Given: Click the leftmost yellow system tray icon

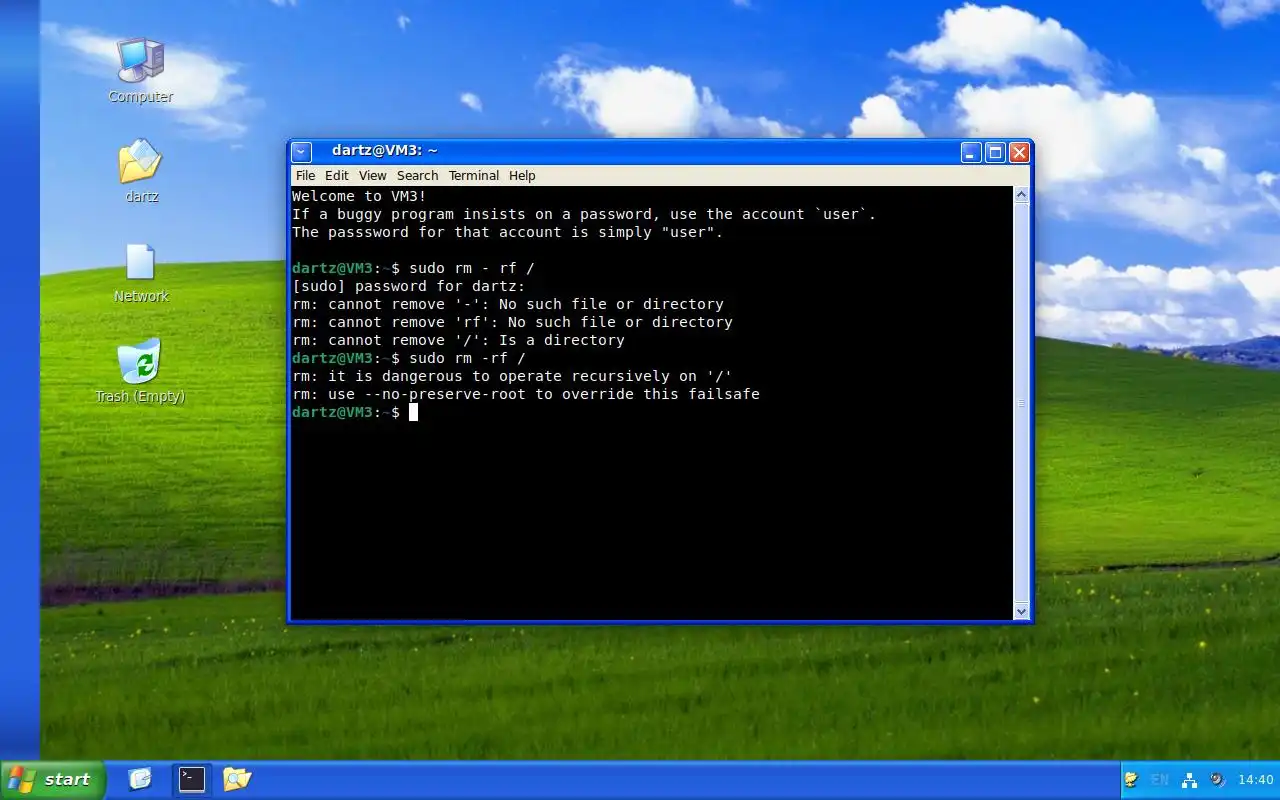Looking at the screenshot, I should click(x=1131, y=780).
